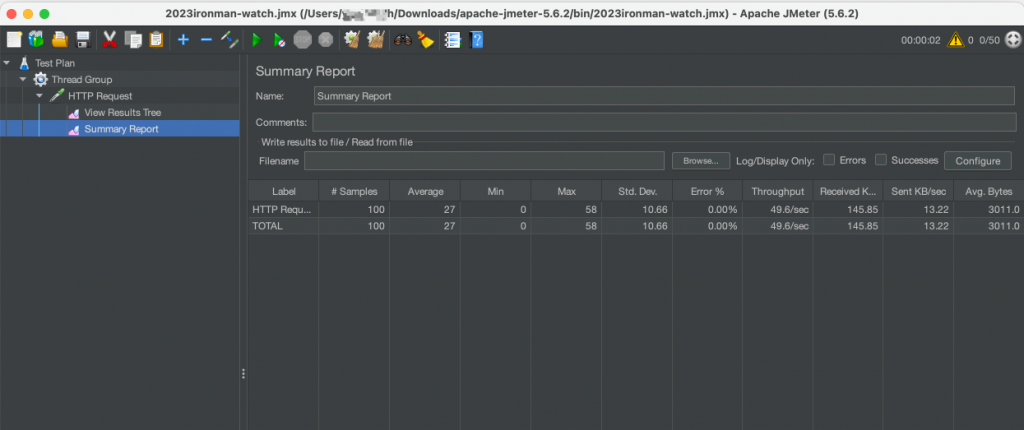Save the test plan
Screen dimensions: 1024x430
click(x=83, y=40)
